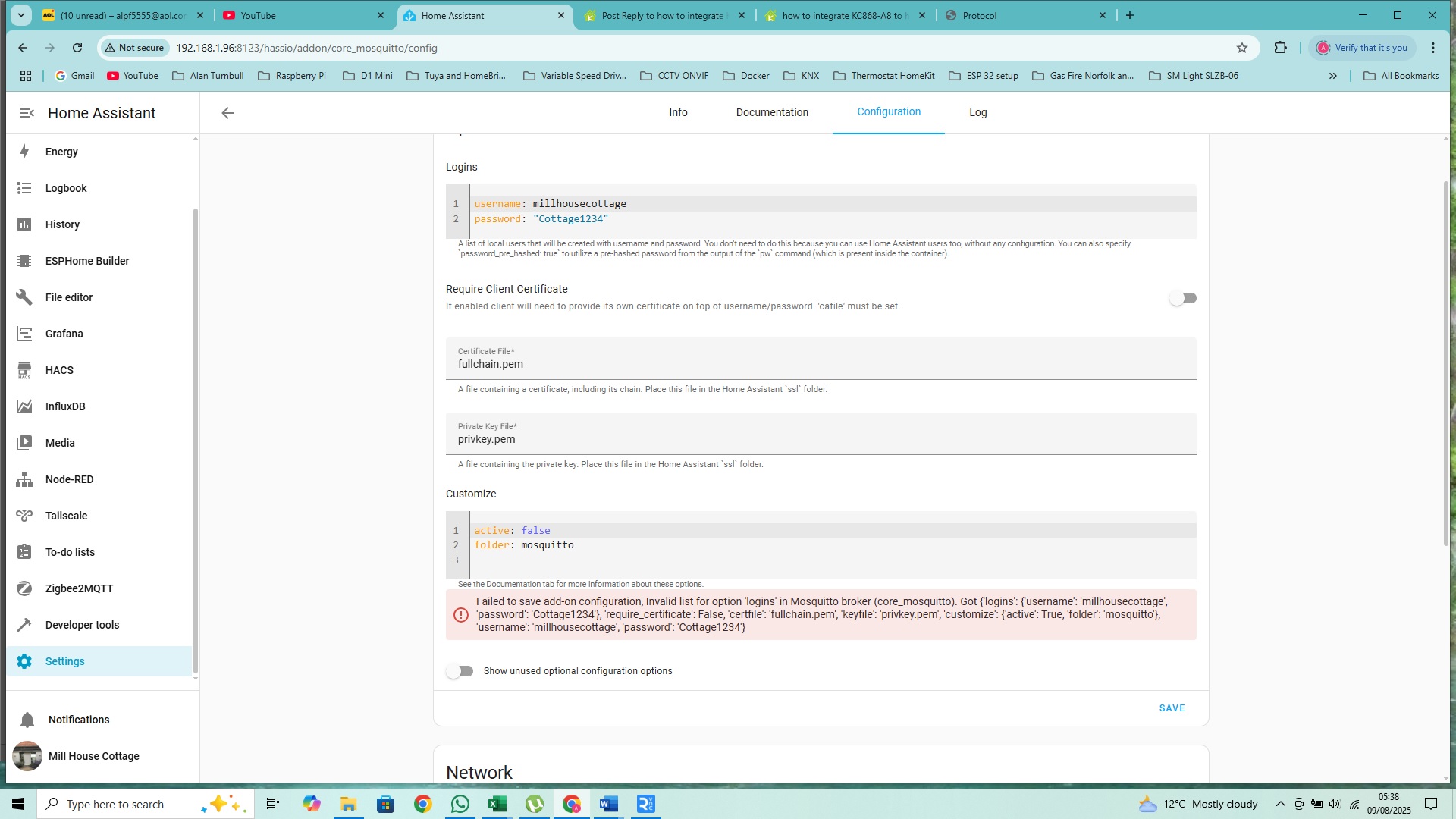Toggle Show unused optional configuration options
Viewport: 1456px width, 819px height.
[x=460, y=671]
